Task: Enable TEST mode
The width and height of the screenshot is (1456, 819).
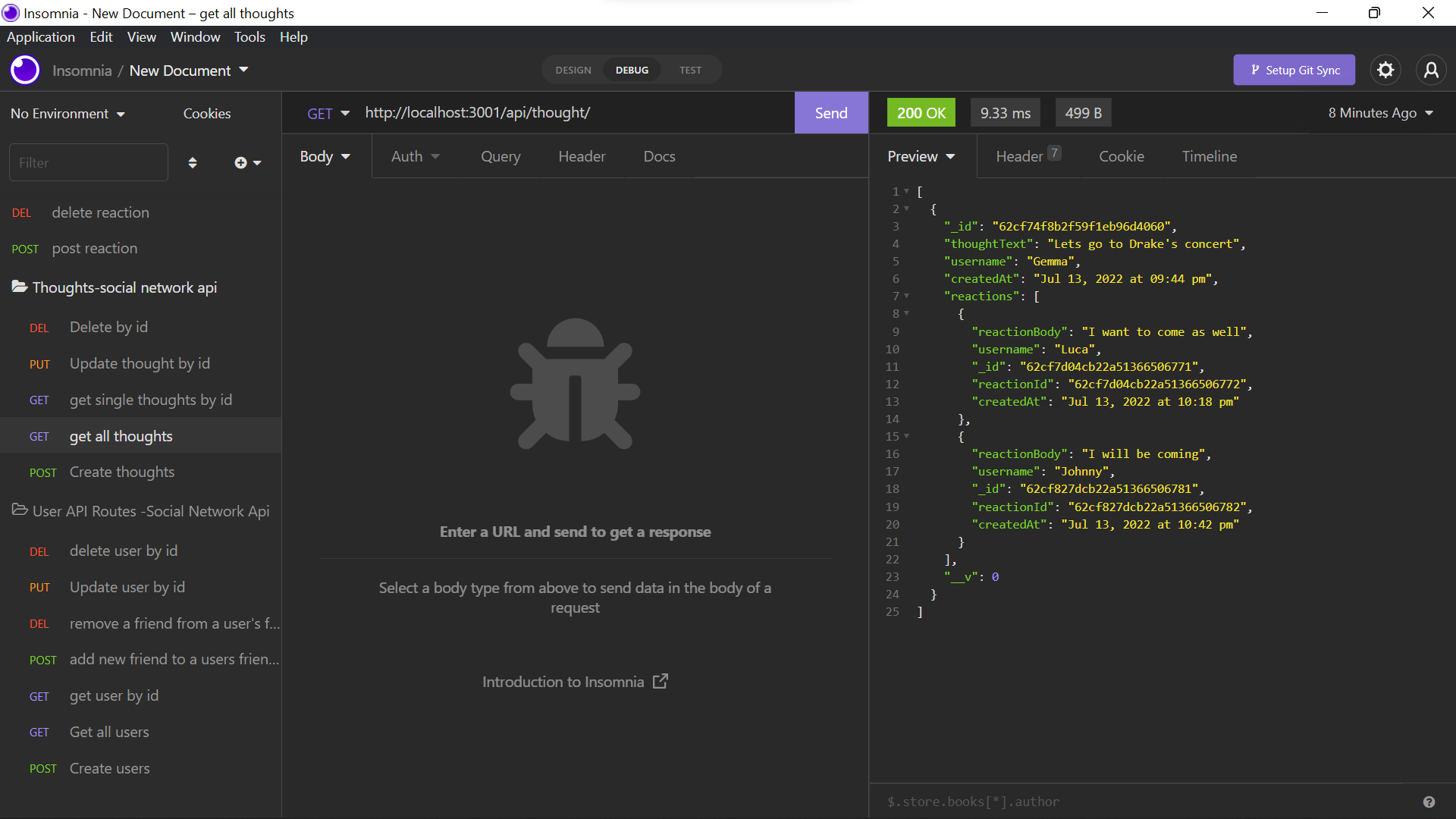Action: point(689,70)
